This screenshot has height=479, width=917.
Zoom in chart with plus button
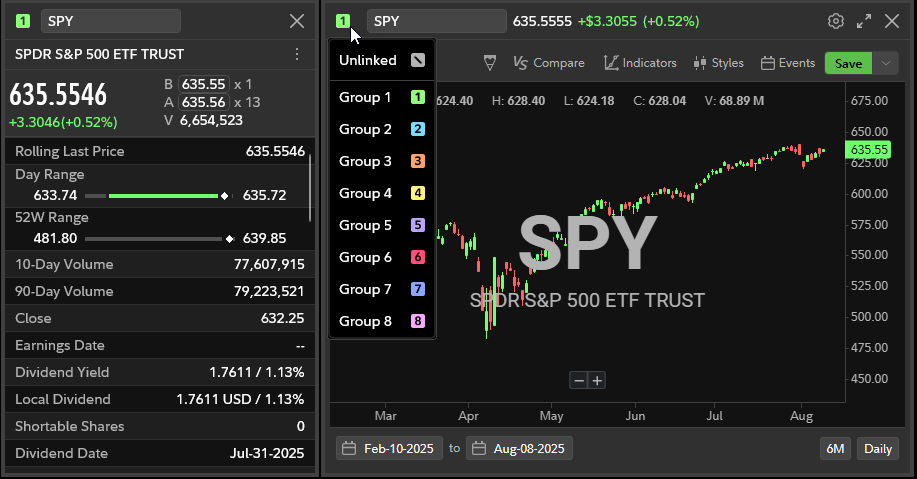tap(597, 380)
